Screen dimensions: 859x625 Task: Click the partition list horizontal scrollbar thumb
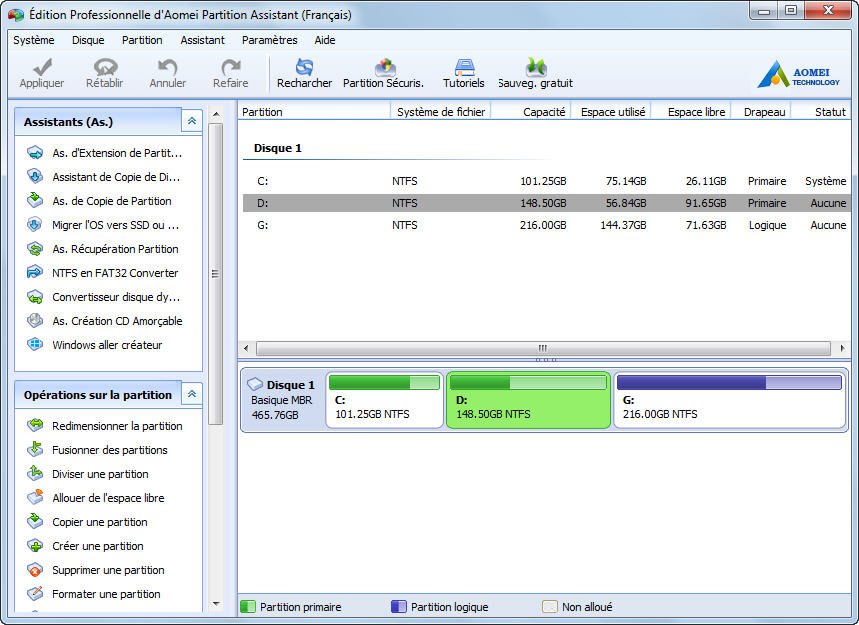click(x=543, y=348)
